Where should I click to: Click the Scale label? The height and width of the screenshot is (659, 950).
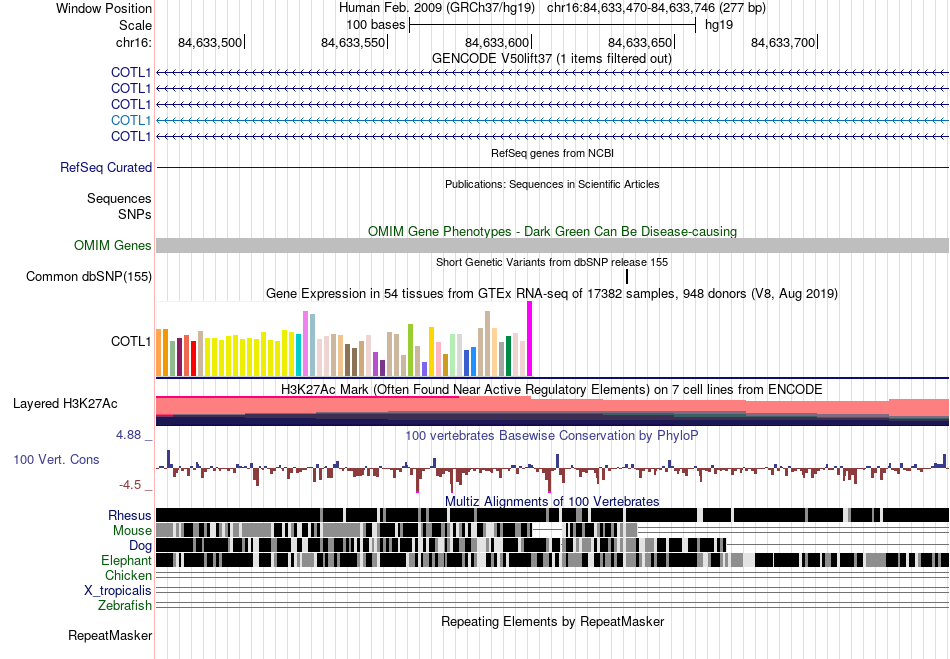pos(136,25)
